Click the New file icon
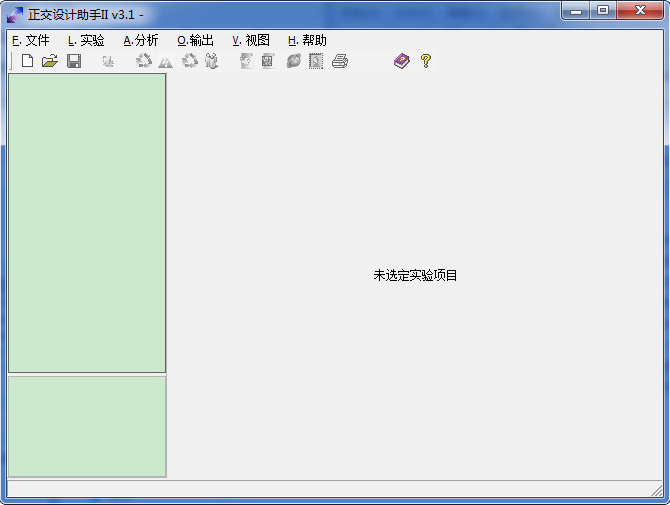Viewport: 670px width, 505px height. coord(27,61)
